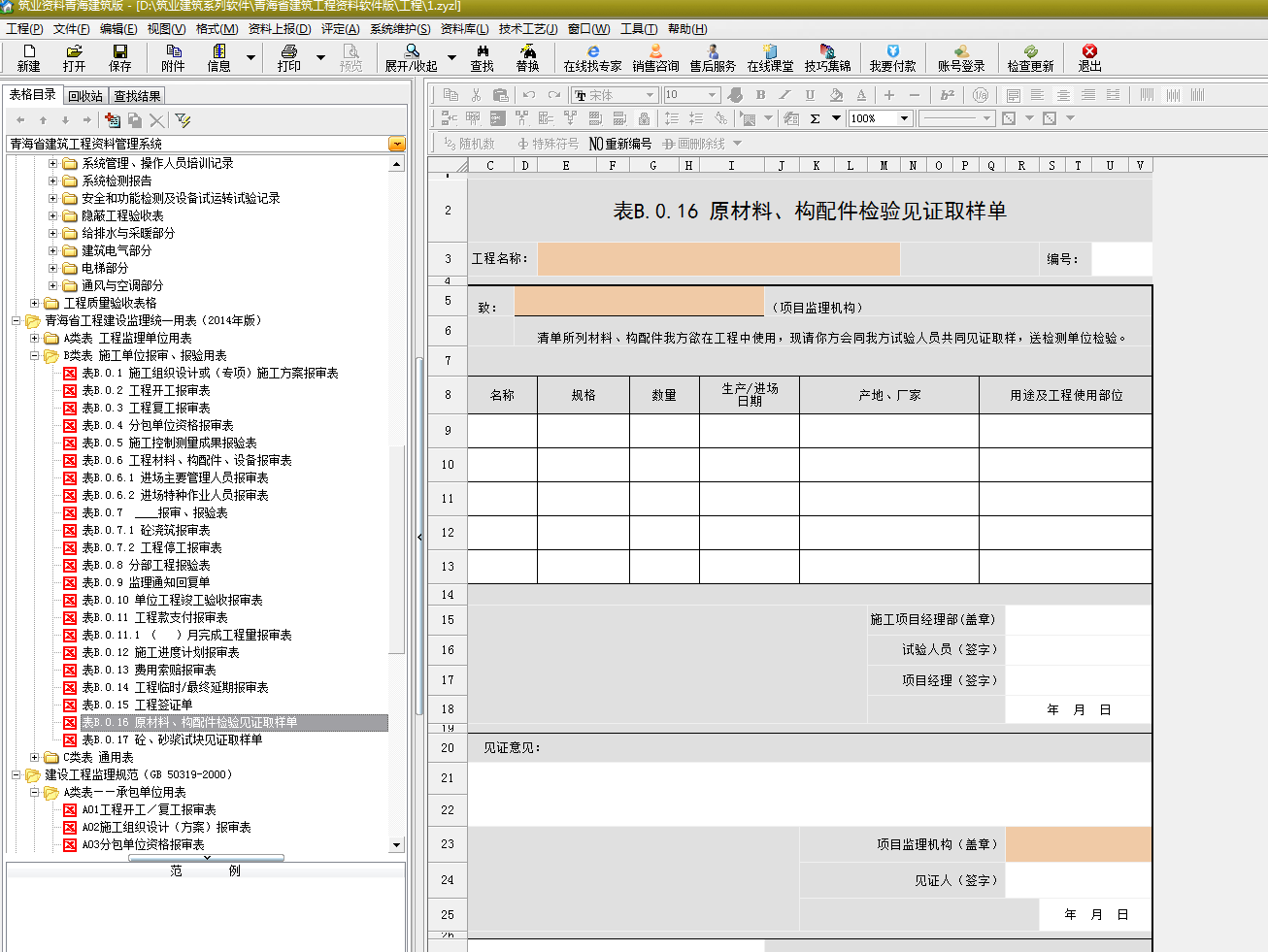
Task: Open the 编辑(E) menu
Action: pos(118,29)
